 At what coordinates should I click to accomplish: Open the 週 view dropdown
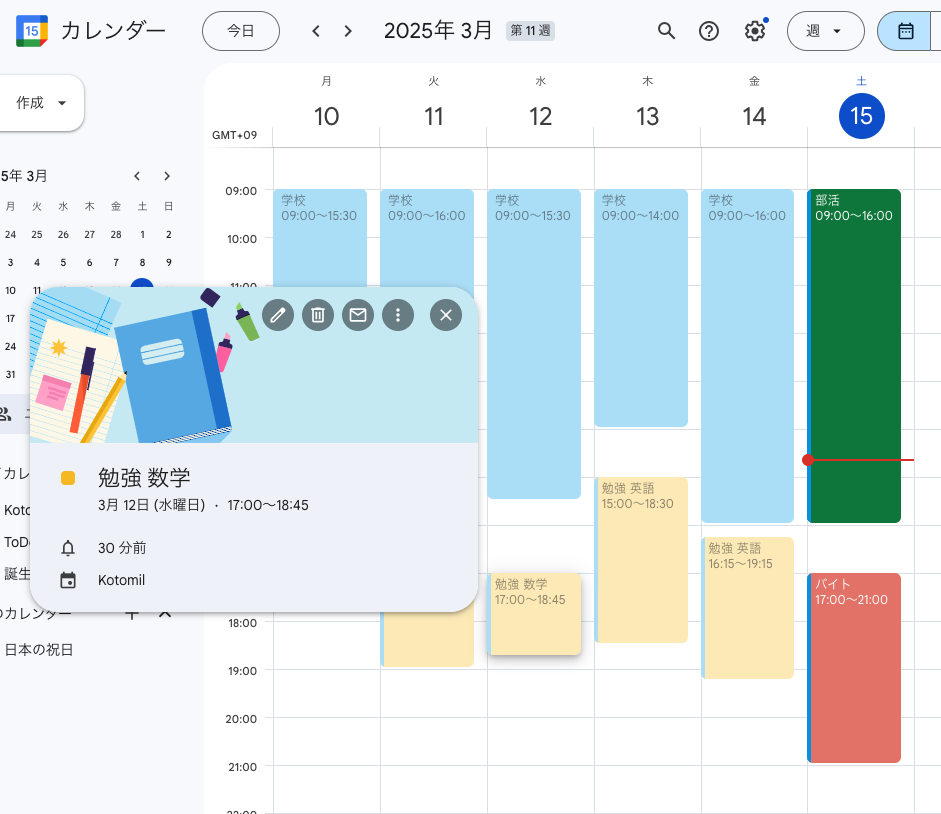(x=825, y=31)
